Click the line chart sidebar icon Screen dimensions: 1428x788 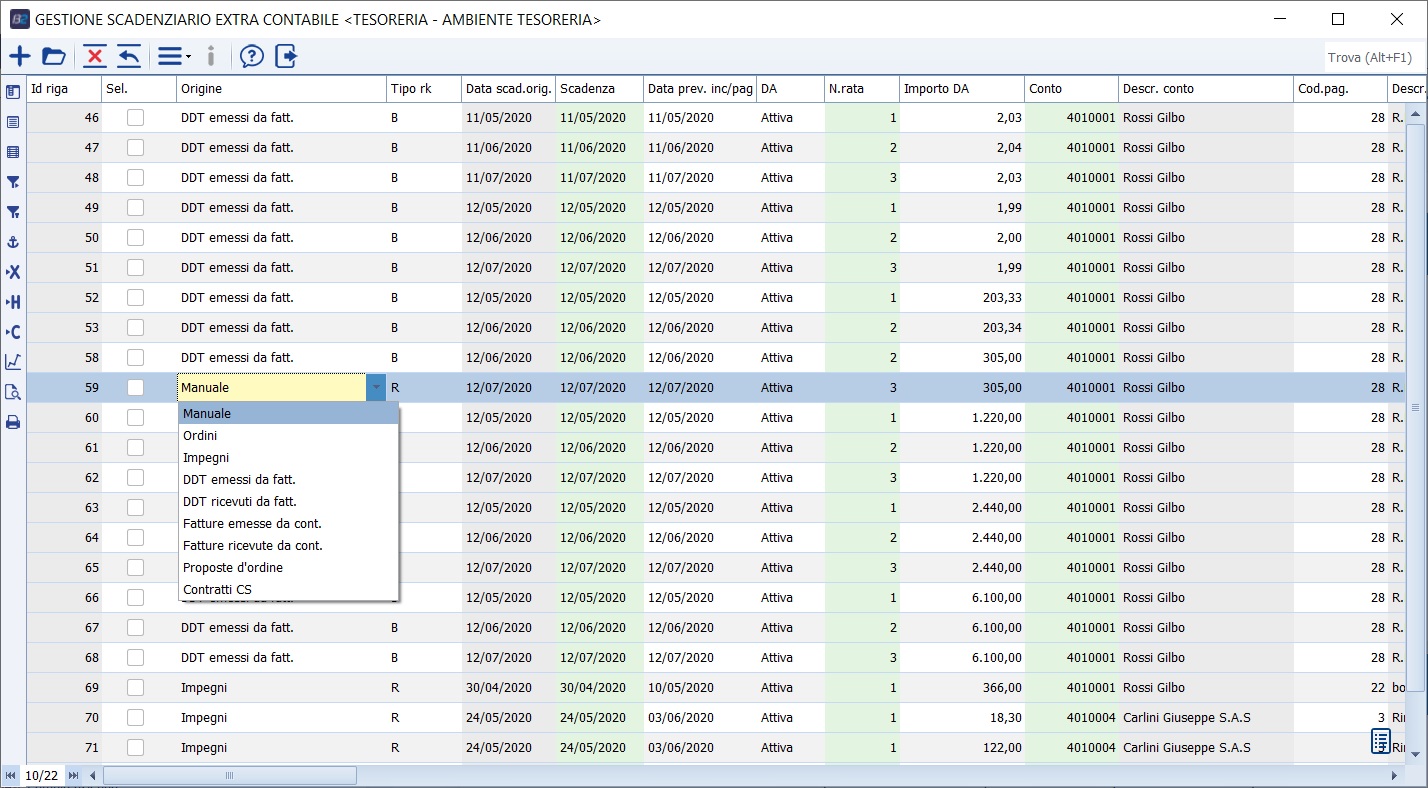click(x=13, y=362)
